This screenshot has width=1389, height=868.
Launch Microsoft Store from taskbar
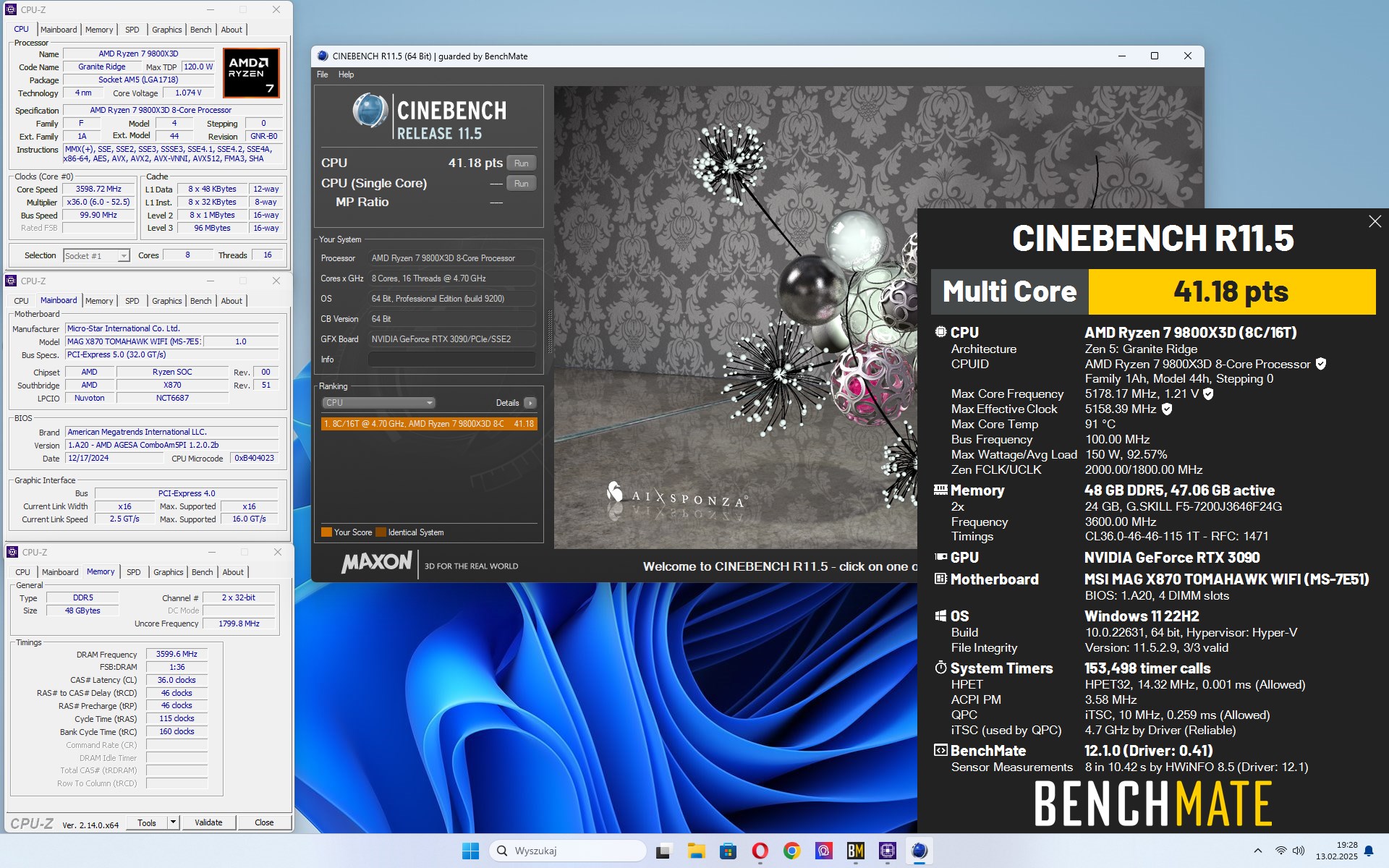point(728,851)
